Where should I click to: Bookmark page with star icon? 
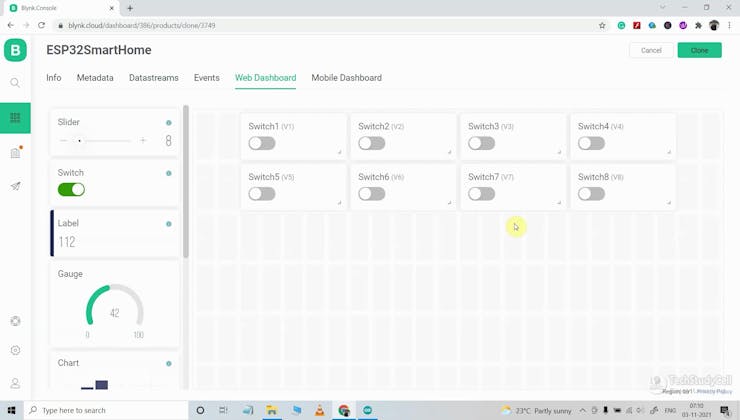pyautogui.click(x=602, y=25)
